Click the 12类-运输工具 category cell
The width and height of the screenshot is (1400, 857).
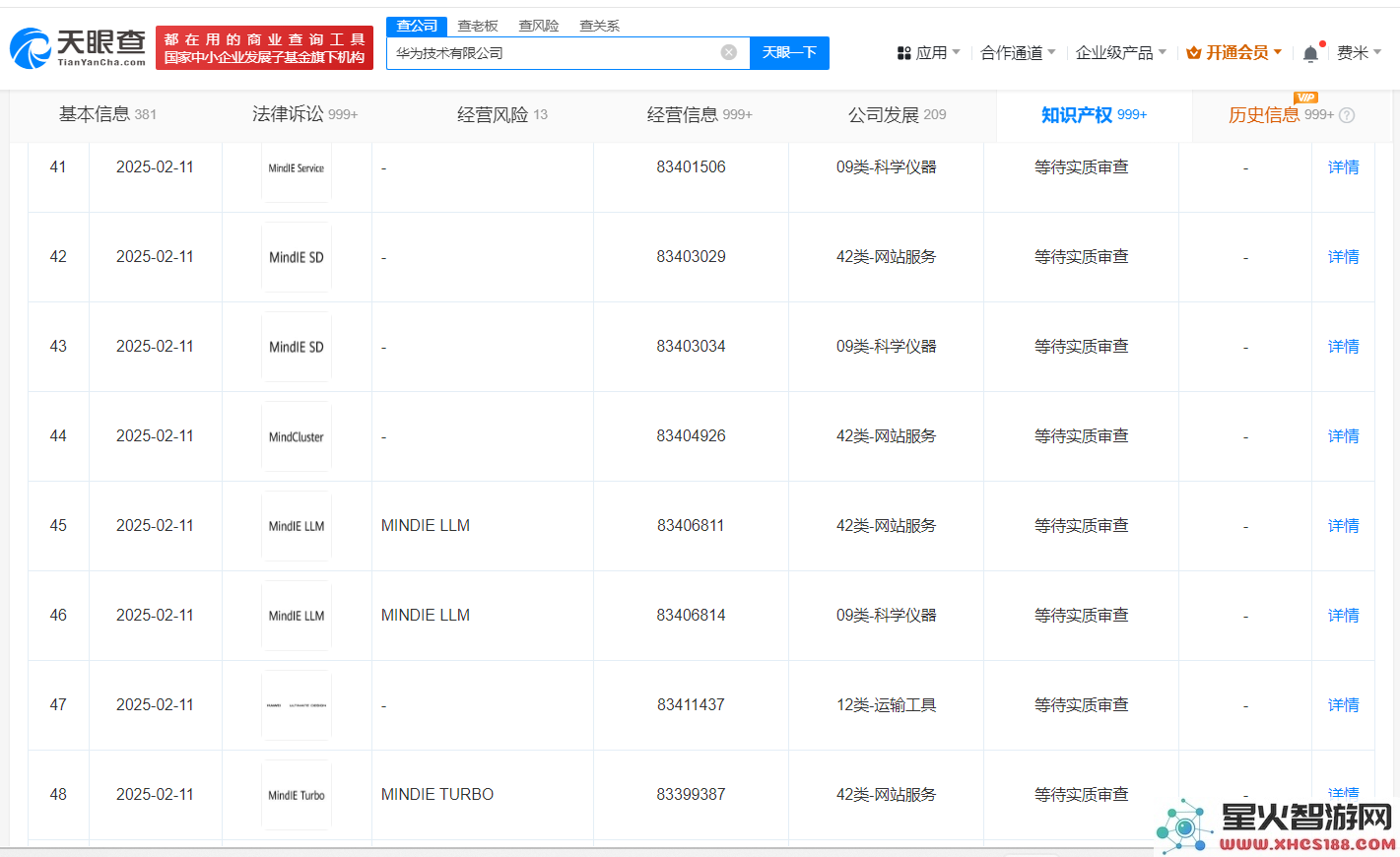[886, 705]
